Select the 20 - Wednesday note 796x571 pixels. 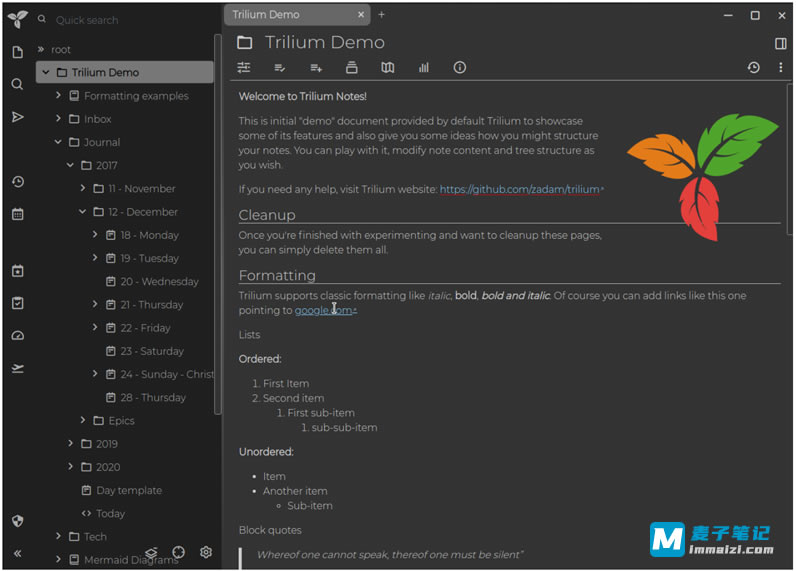[159, 281]
